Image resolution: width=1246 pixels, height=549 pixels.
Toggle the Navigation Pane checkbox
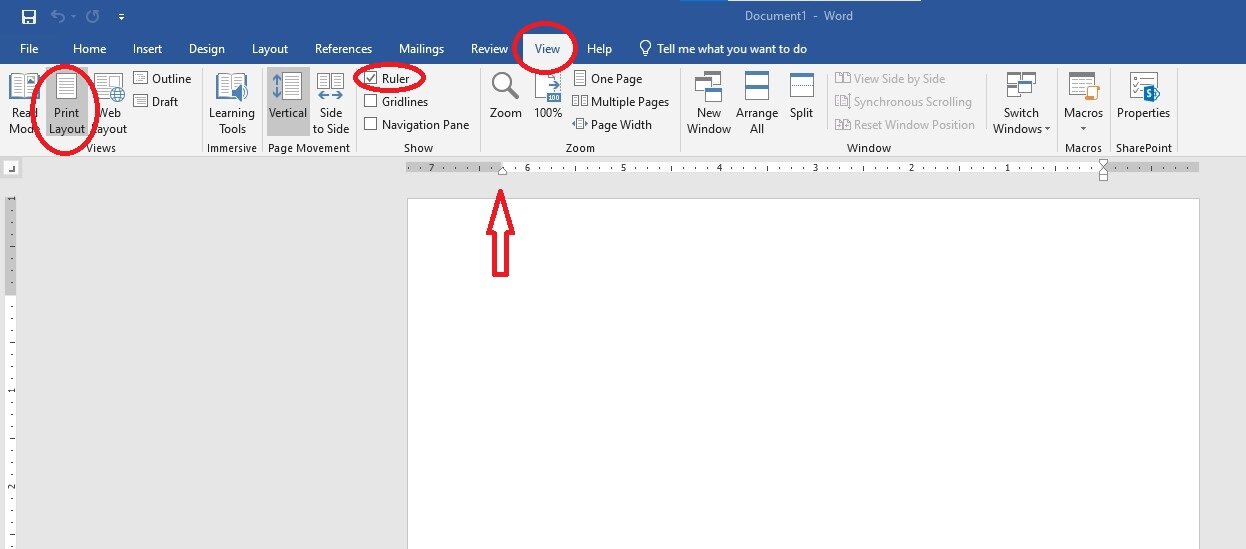point(371,124)
